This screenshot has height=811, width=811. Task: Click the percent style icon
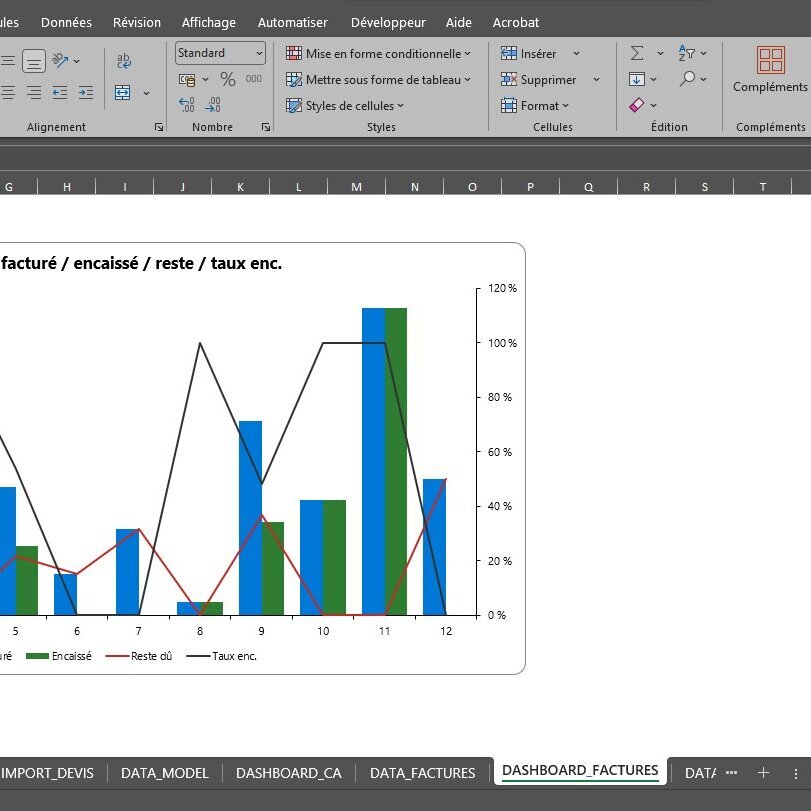228,79
